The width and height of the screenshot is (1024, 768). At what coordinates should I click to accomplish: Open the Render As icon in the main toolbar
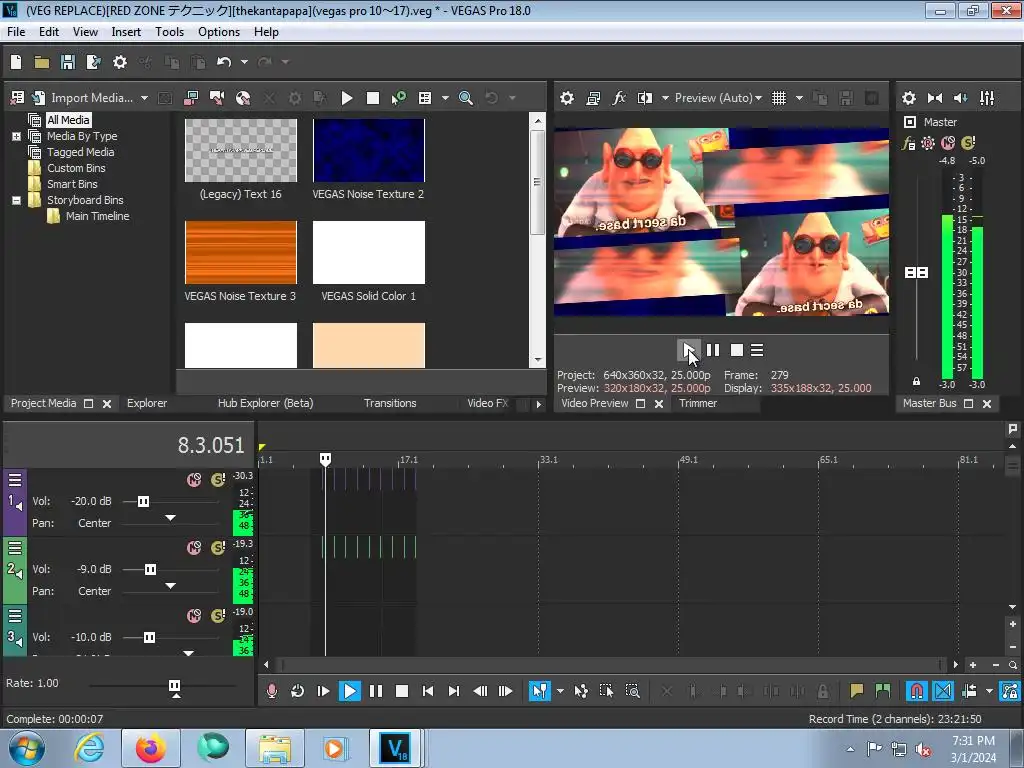point(93,62)
